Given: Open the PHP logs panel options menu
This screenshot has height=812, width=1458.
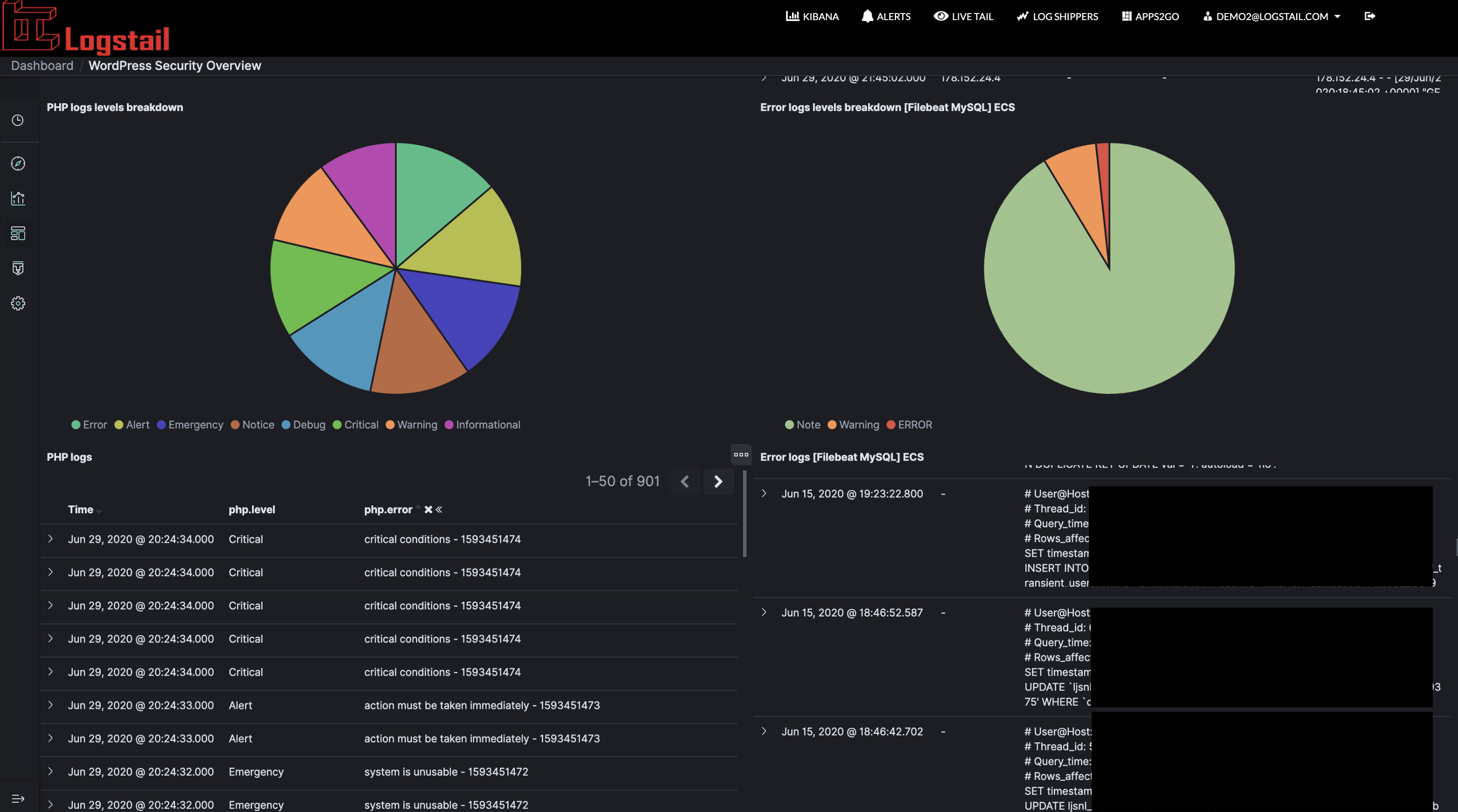Looking at the screenshot, I should coord(741,455).
